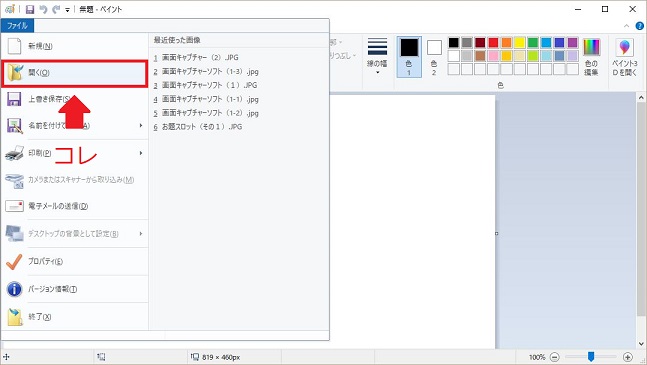Click the バージョン情報 info icon
The width and height of the screenshot is (647, 365).
tap(14, 289)
